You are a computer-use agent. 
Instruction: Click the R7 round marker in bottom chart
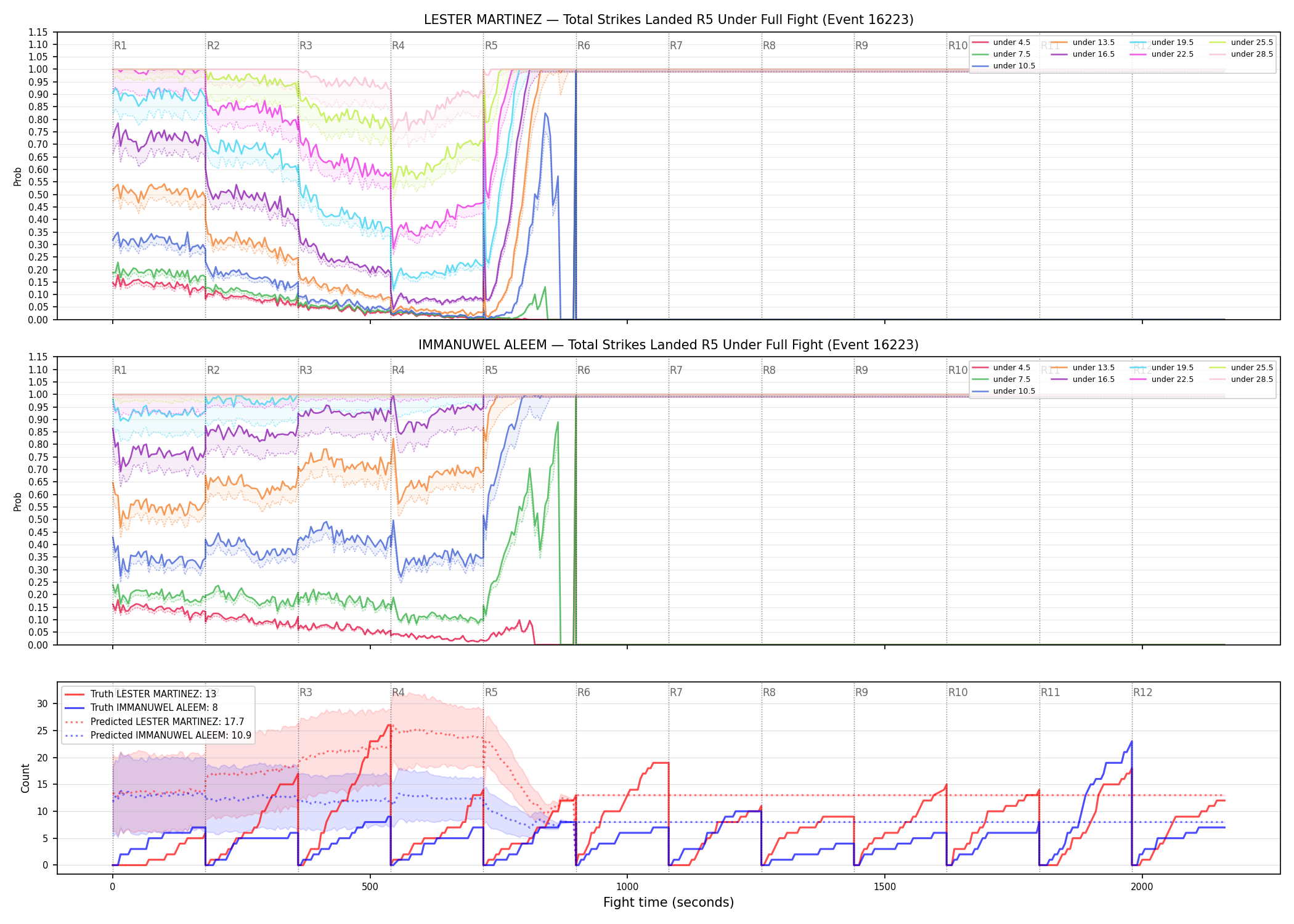coord(676,692)
